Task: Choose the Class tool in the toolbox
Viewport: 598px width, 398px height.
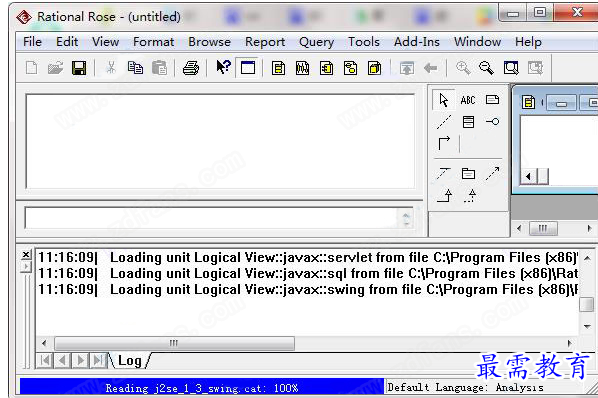Action: coord(468,122)
